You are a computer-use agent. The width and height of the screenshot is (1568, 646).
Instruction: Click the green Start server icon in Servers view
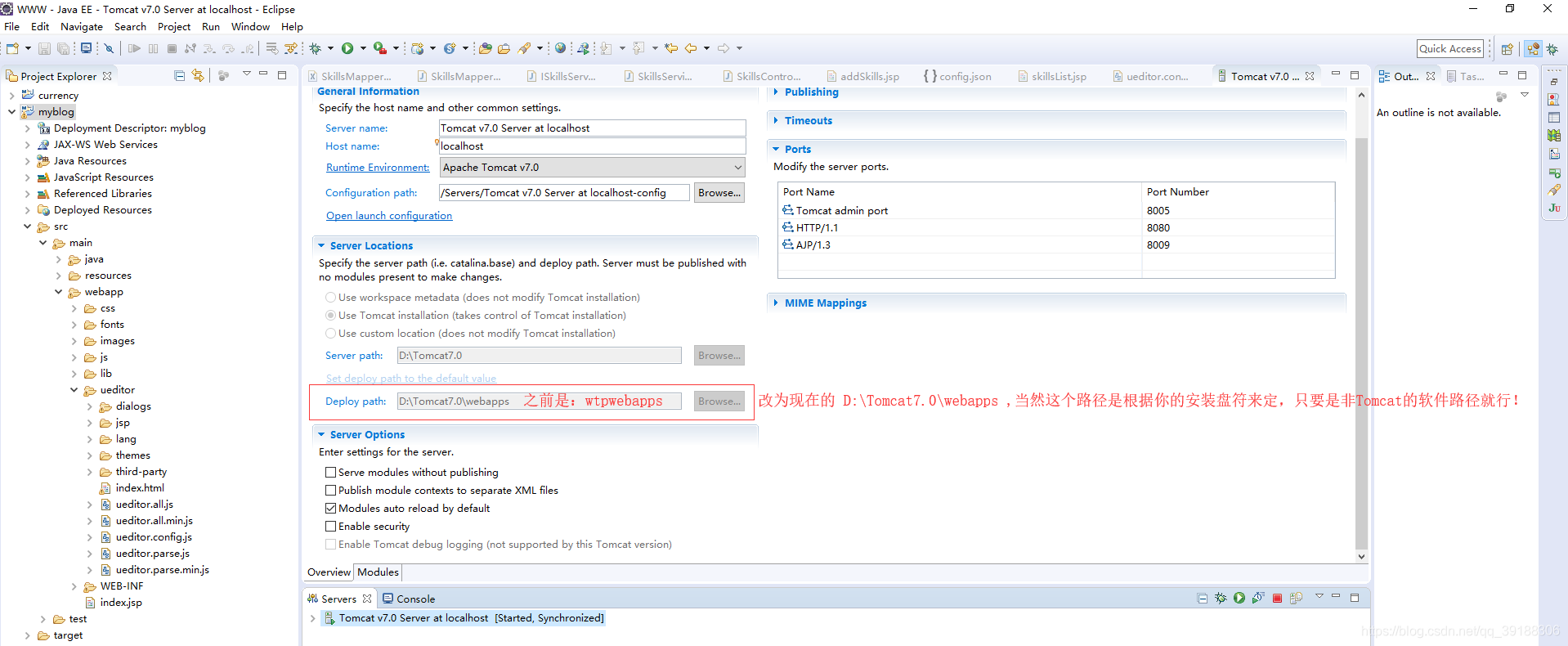click(1239, 599)
